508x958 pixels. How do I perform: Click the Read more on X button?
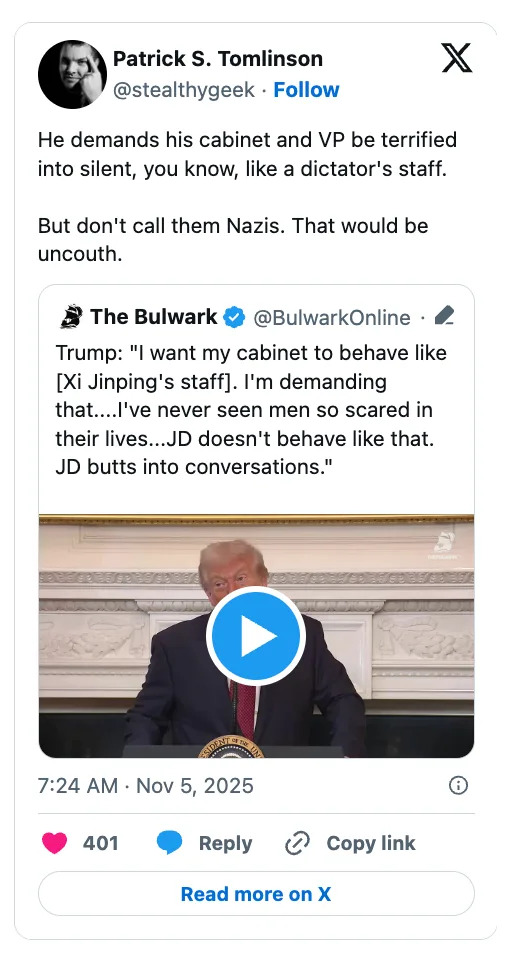(256, 894)
